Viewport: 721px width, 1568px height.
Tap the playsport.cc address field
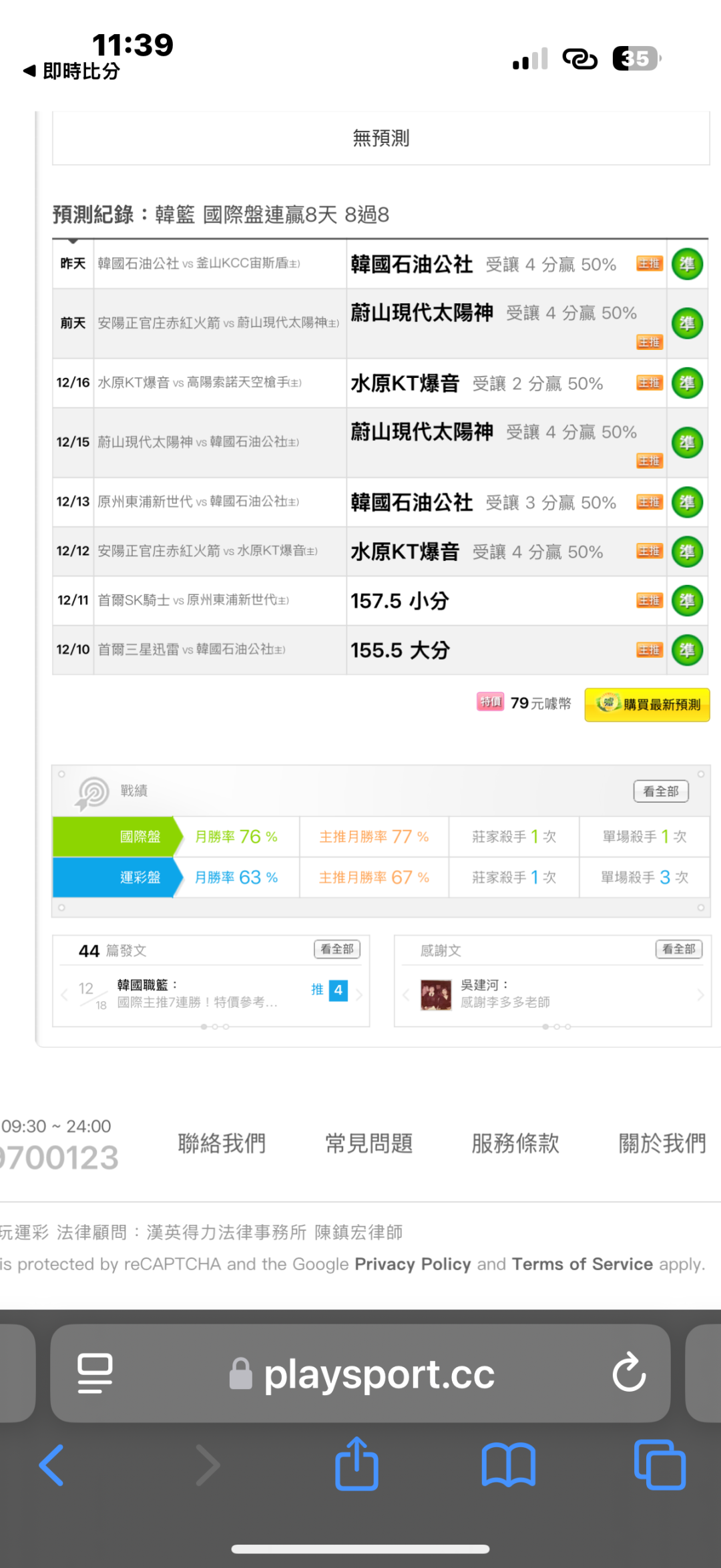[x=379, y=1374]
